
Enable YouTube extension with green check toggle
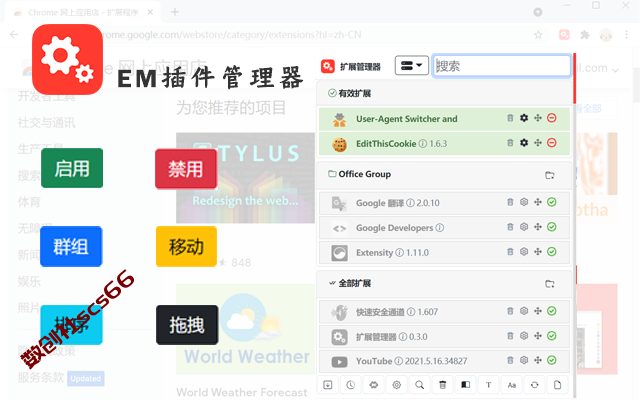pyautogui.click(x=552, y=360)
